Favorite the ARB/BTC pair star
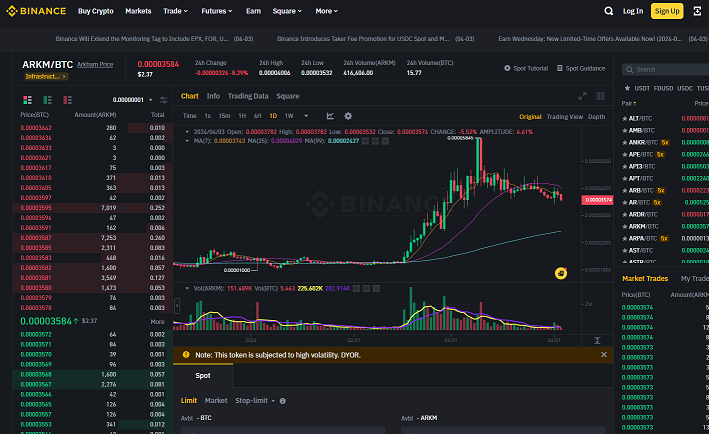This screenshot has height=434, width=709. (x=625, y=190)
